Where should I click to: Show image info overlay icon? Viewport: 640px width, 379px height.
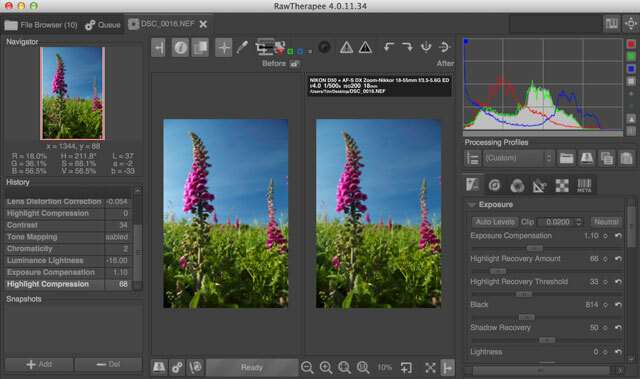pyautogui.click(x=180, y=48)
